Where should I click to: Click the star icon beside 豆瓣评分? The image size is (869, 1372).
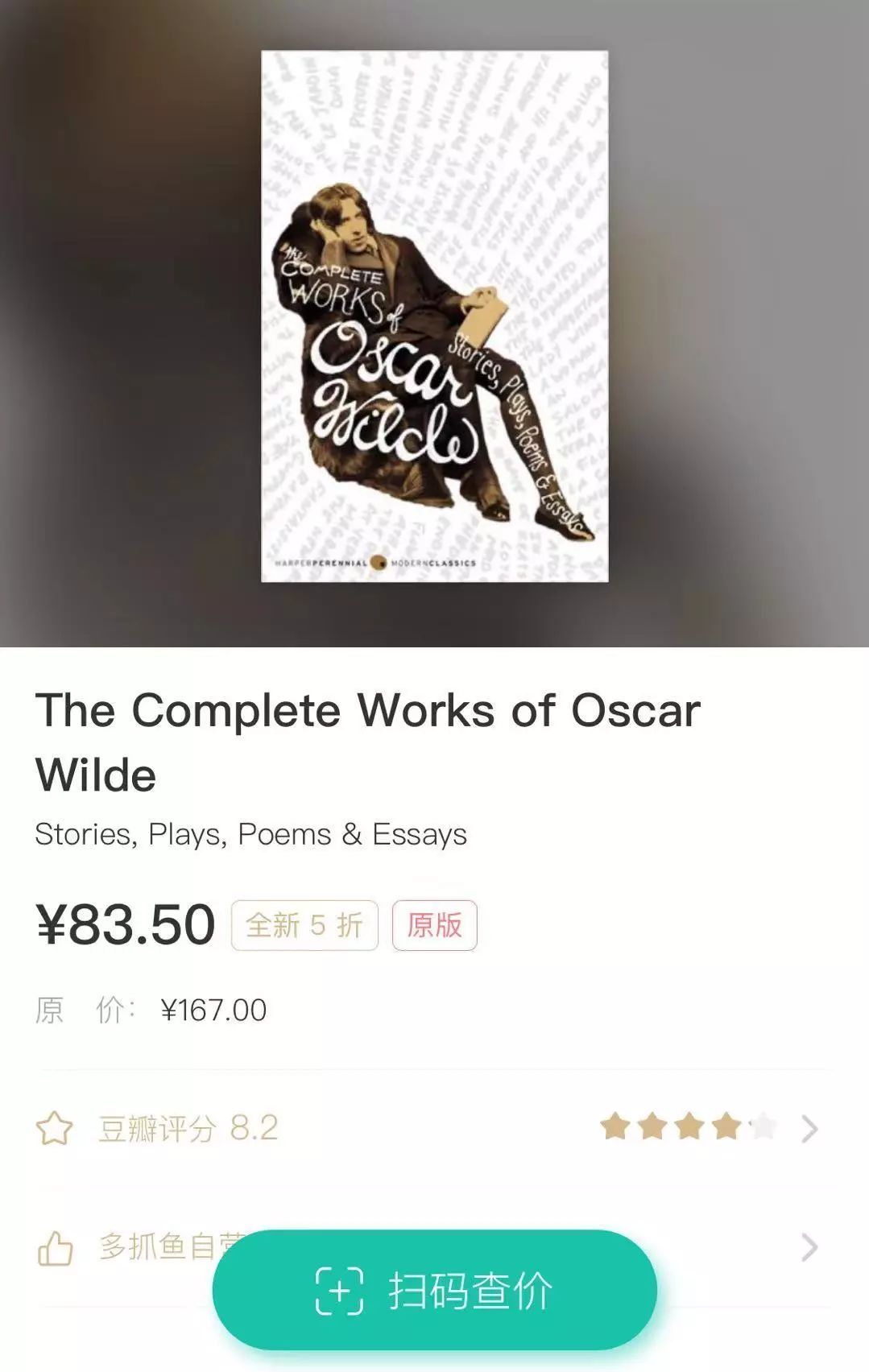(55, 1128)
